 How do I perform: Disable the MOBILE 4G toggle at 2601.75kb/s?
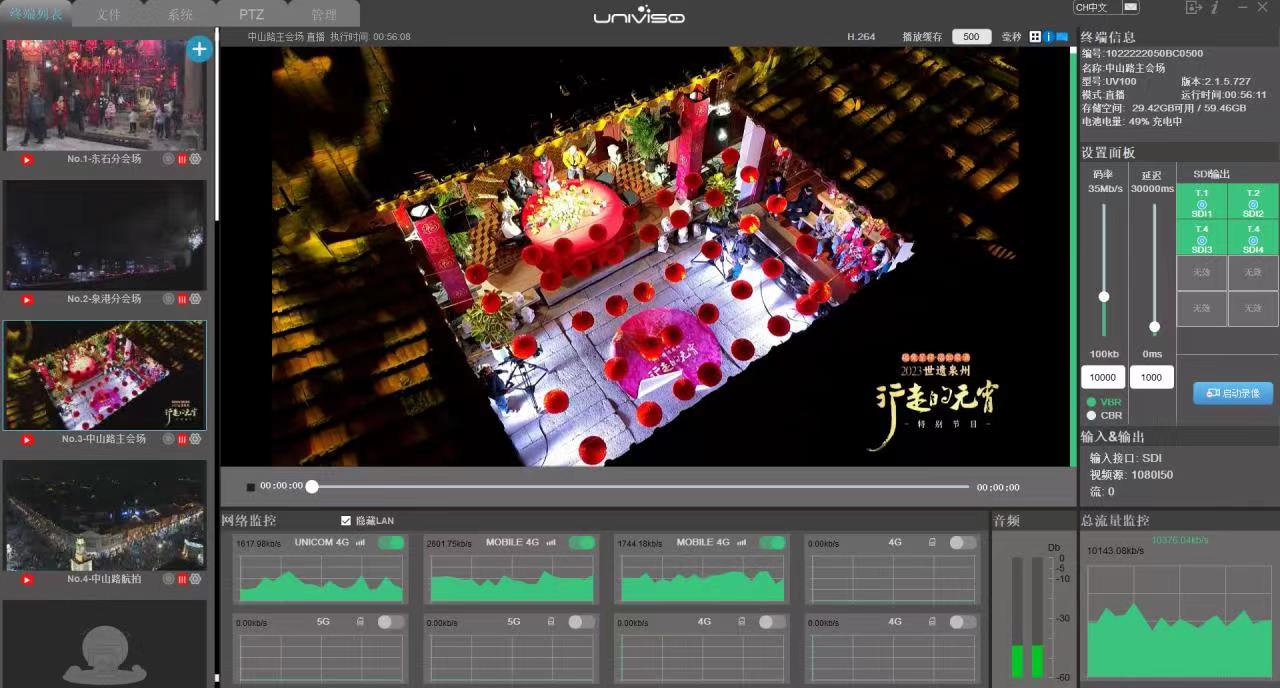click(x=582, y=542)
